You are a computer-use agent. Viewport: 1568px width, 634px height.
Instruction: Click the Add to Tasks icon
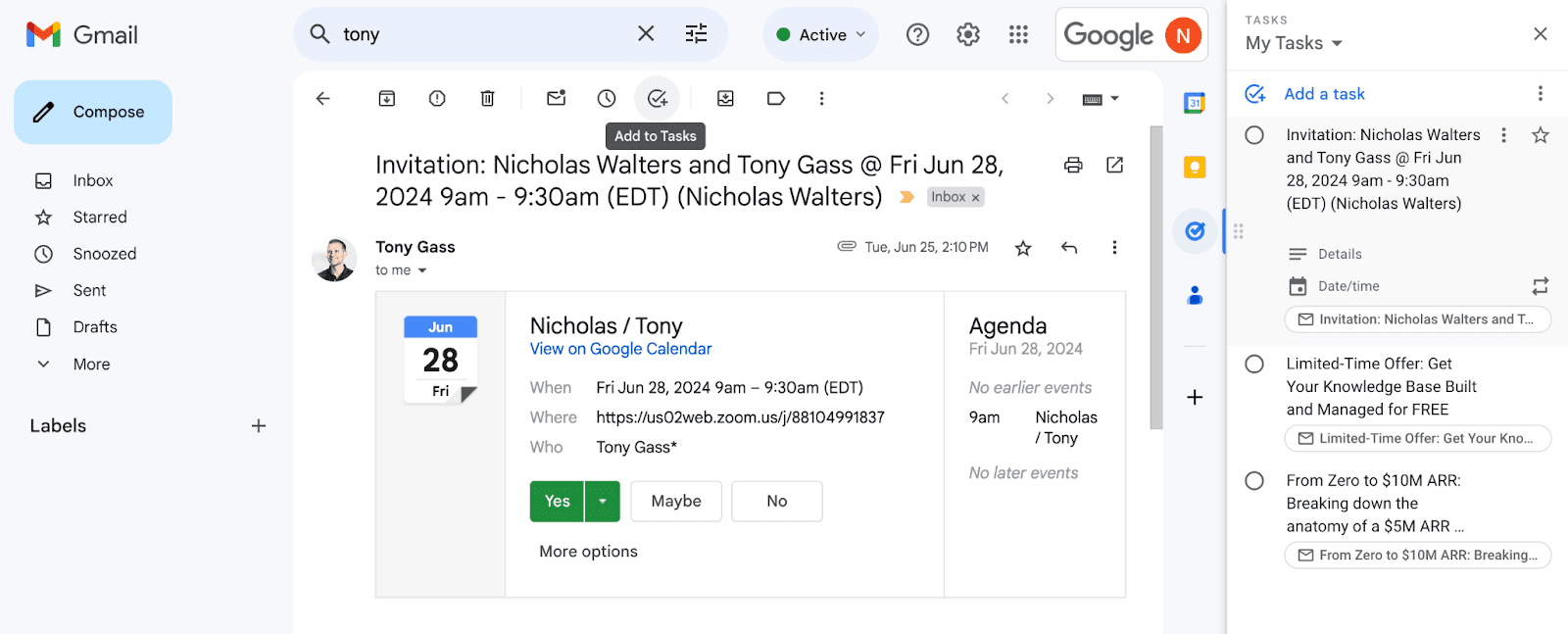(657, 98)
